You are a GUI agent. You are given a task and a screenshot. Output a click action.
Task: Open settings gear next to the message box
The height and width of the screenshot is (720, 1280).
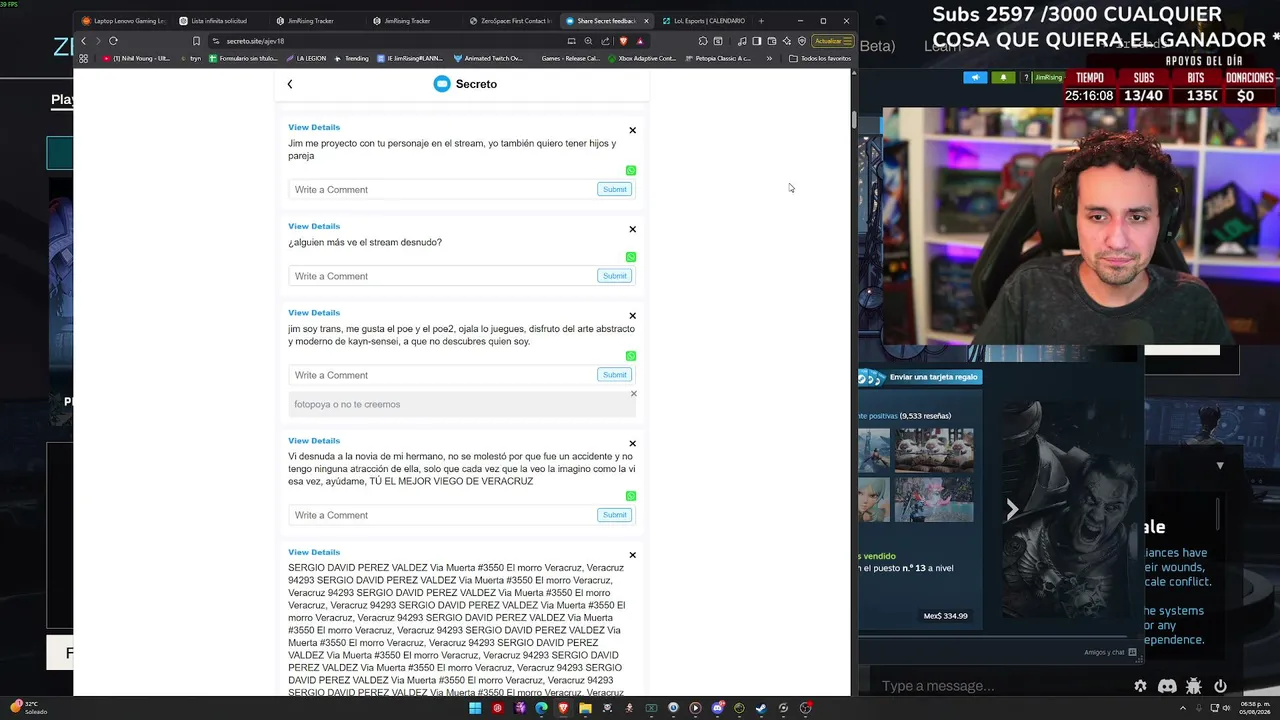pos(1140,686)
